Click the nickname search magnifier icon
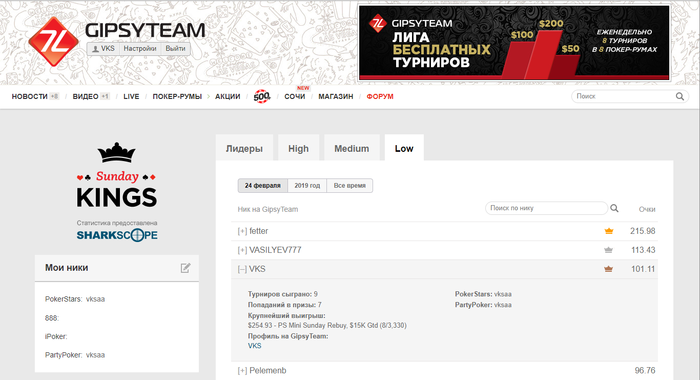The width and height of the screenshot is (700, 380). click(x=615, y=208)
